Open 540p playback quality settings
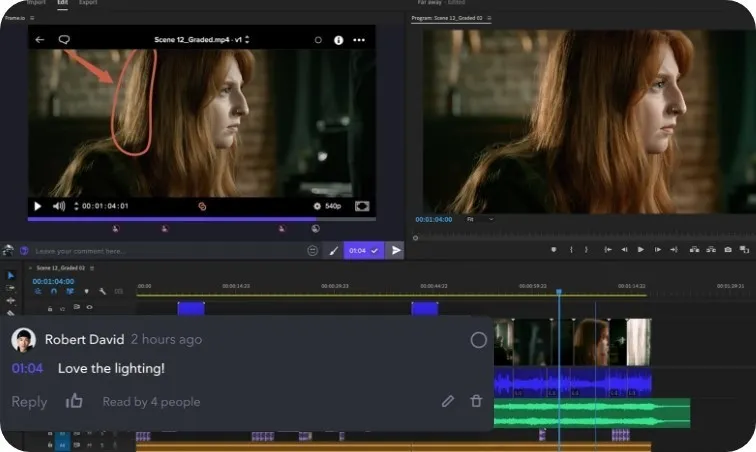 pyautogui.click(x=328, y=206)
